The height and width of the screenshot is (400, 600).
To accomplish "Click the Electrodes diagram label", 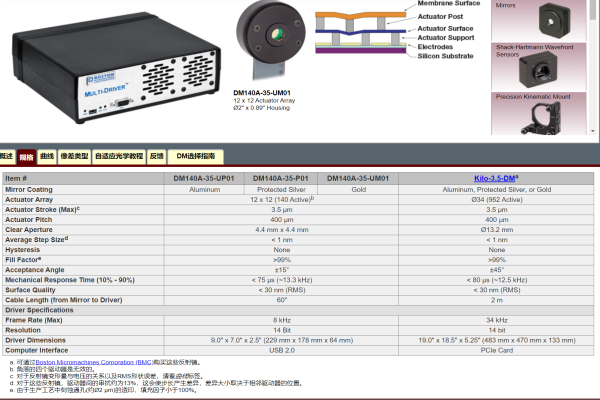I will (435, 47).
